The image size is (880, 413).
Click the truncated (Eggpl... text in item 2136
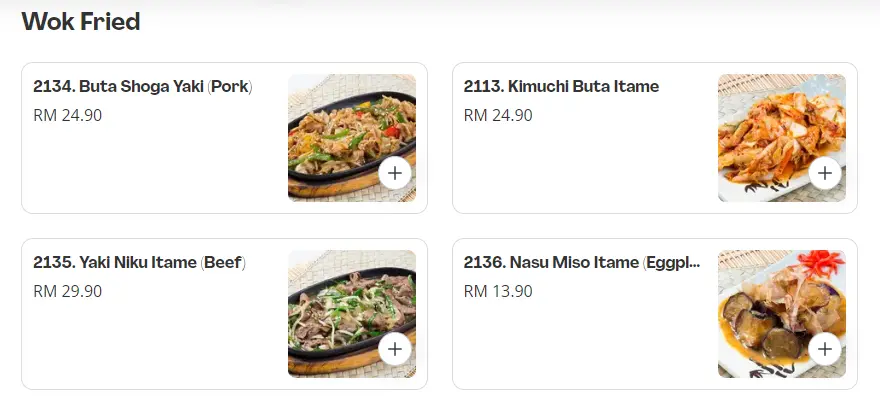672,263
